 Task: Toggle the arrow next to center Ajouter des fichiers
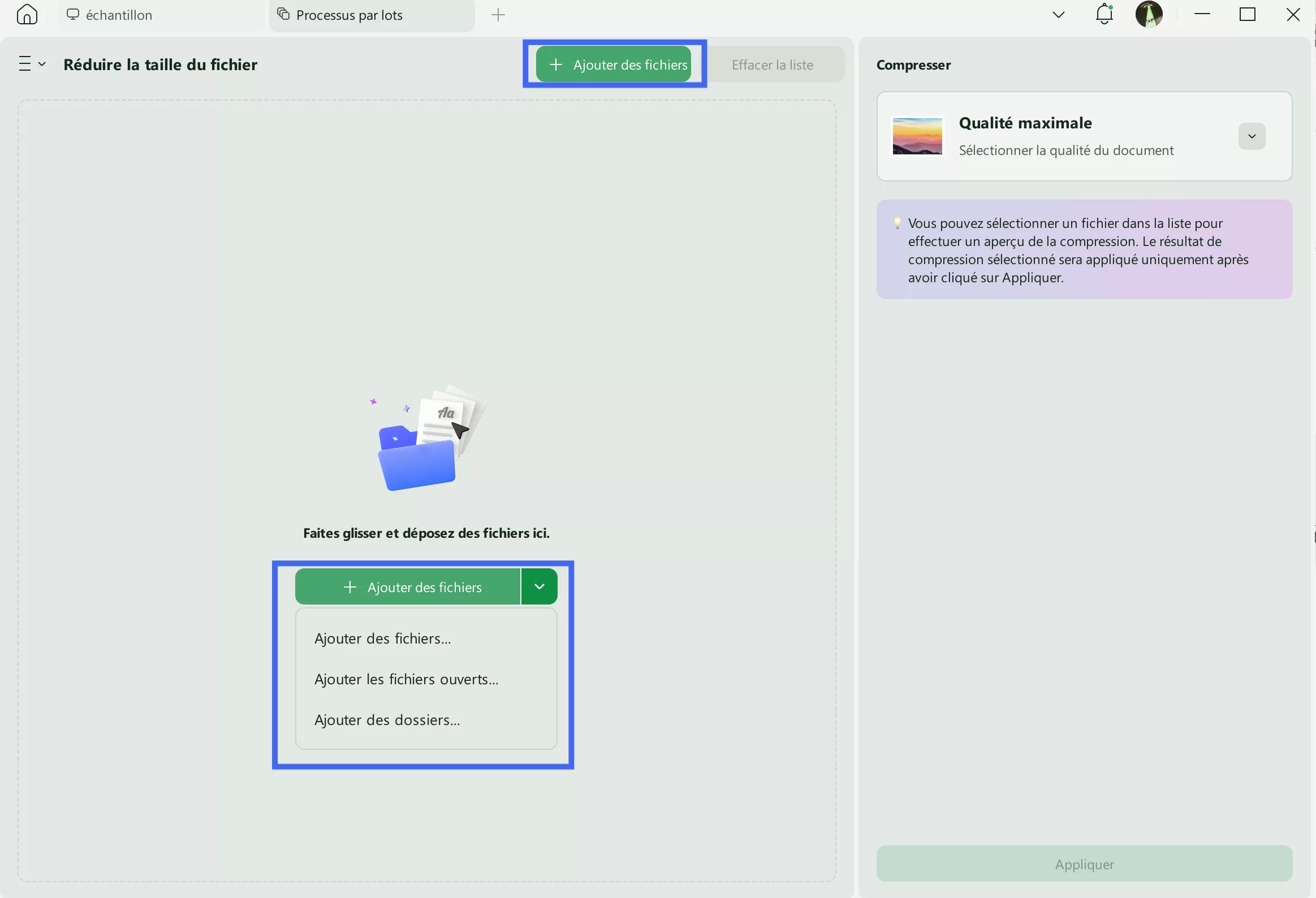coord(539,586)
